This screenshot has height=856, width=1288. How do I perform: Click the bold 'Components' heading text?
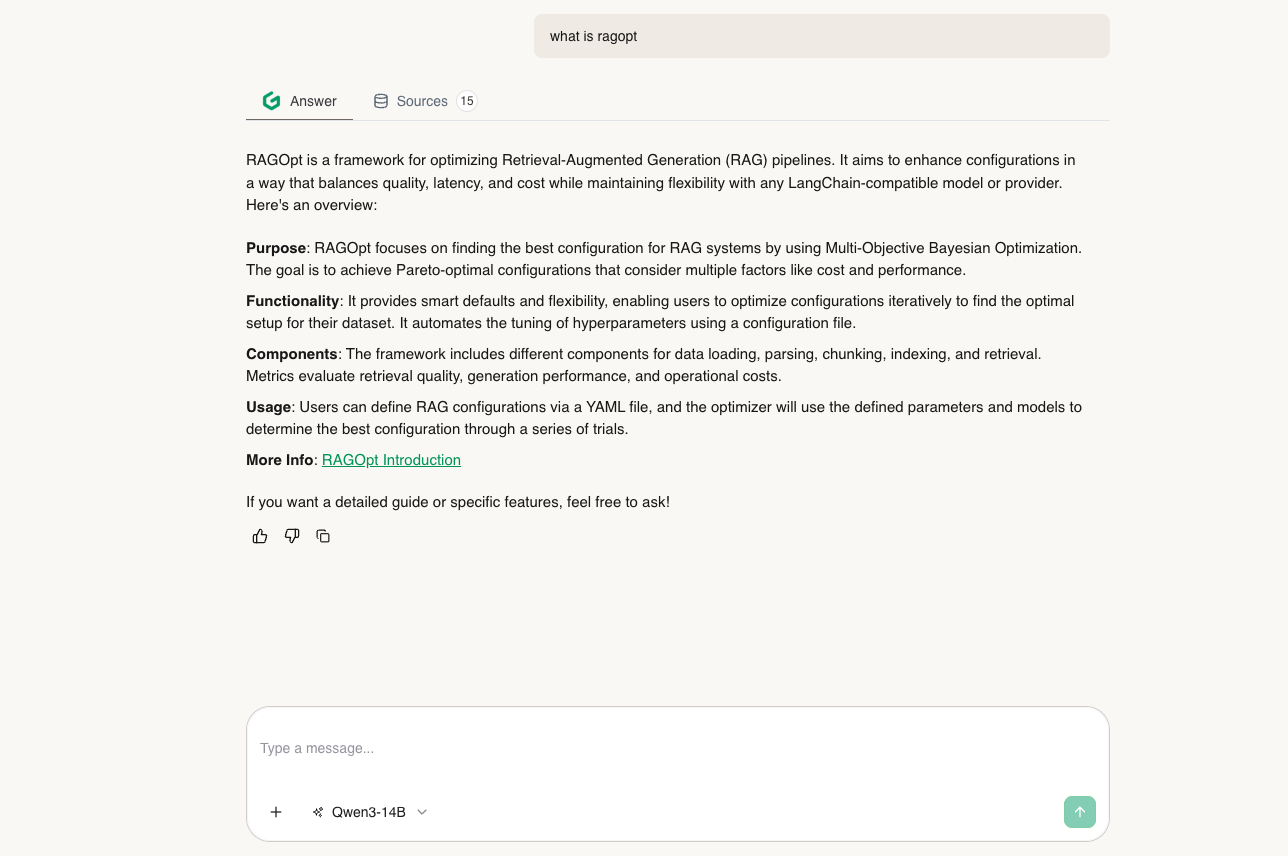[x=291, y=354]
